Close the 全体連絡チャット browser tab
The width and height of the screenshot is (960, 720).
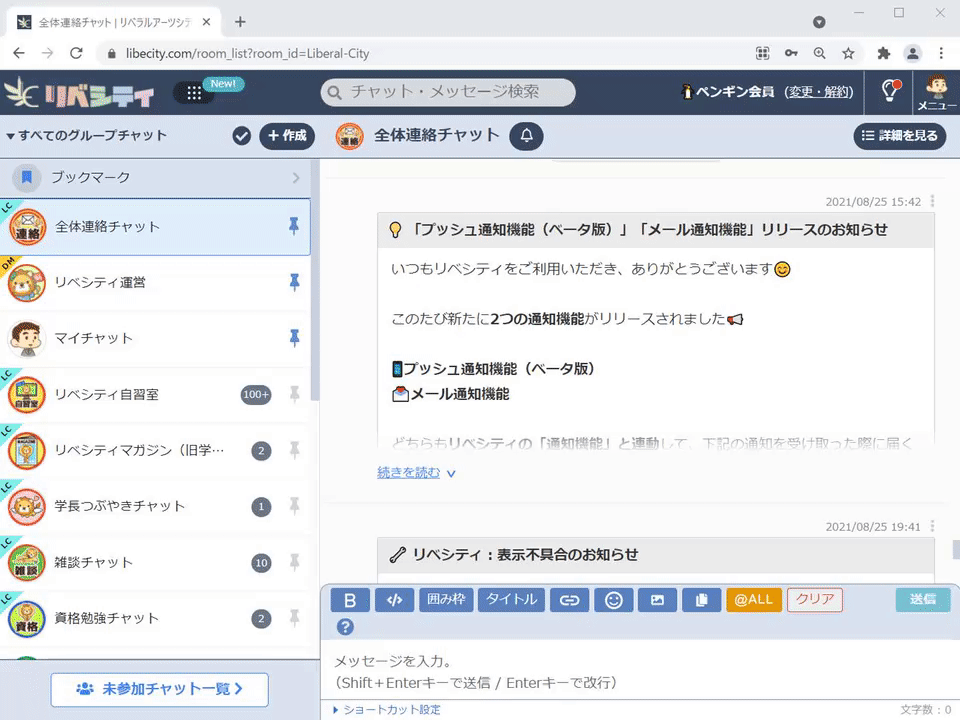206,22
